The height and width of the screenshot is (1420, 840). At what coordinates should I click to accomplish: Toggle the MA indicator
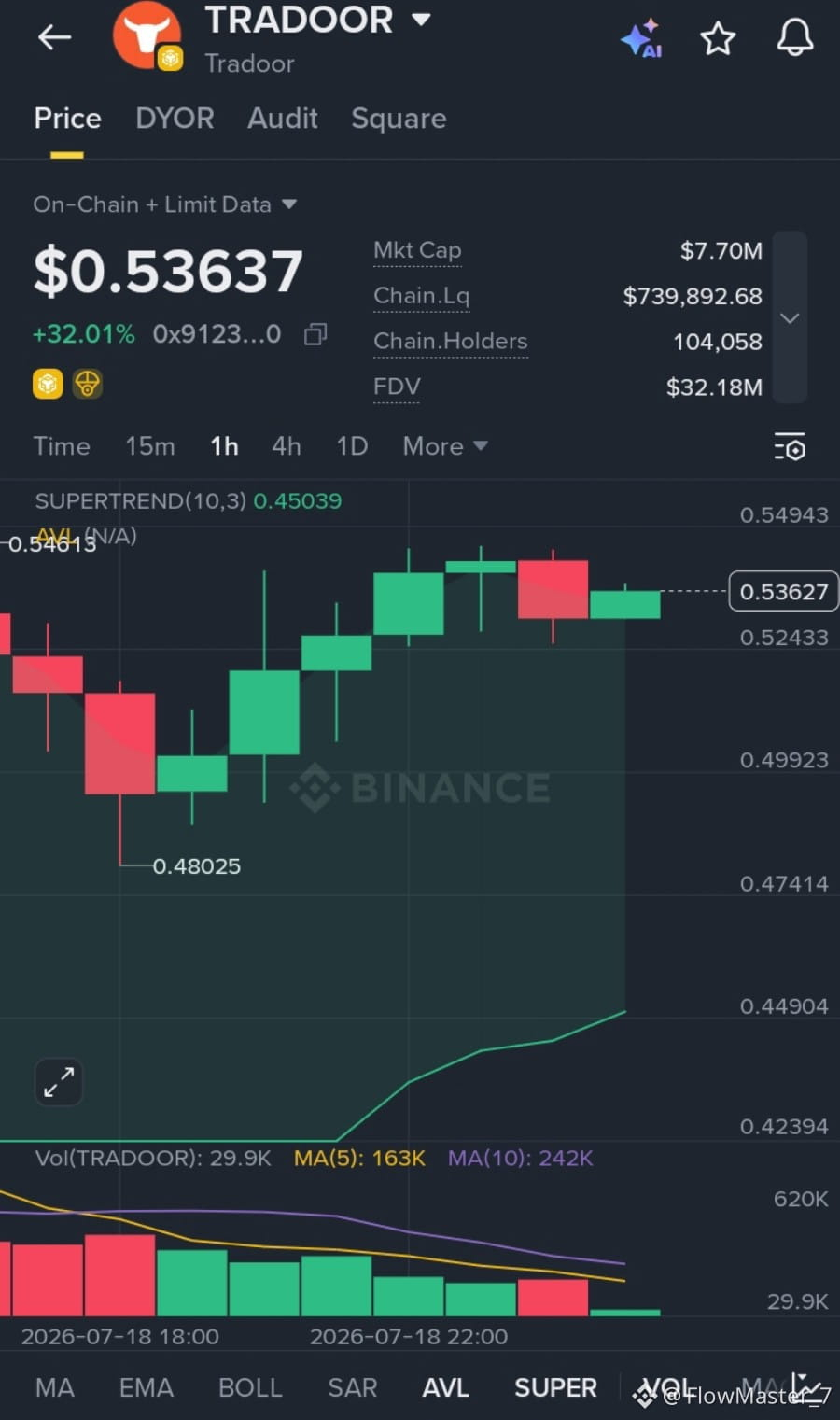[x=54, y=1388]
